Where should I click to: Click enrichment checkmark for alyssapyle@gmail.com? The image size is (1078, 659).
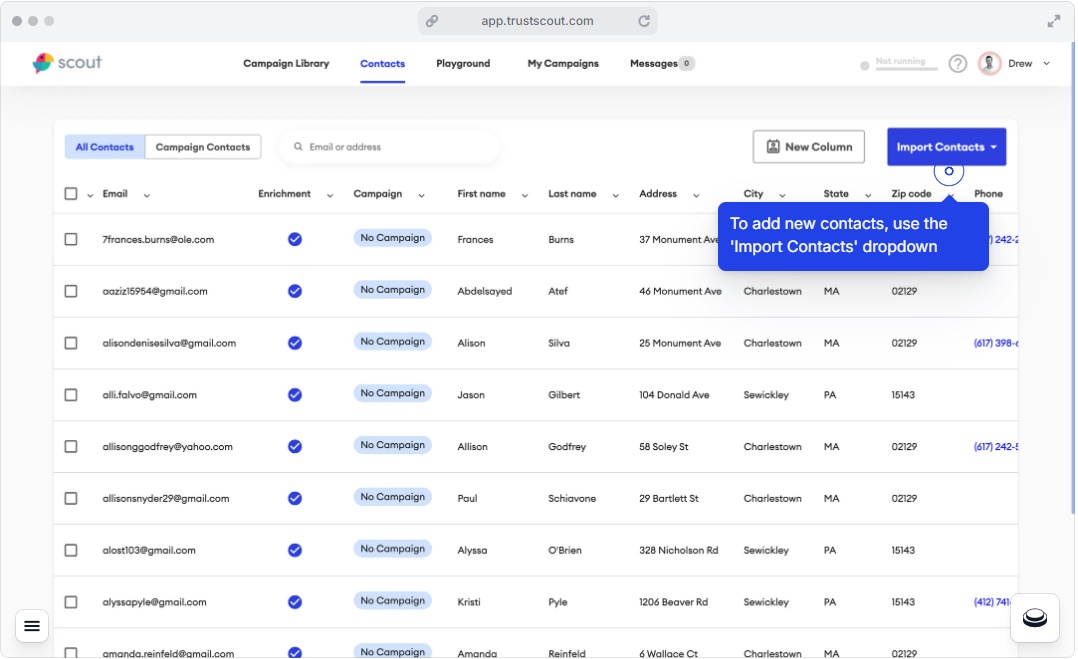pos(295,603)
